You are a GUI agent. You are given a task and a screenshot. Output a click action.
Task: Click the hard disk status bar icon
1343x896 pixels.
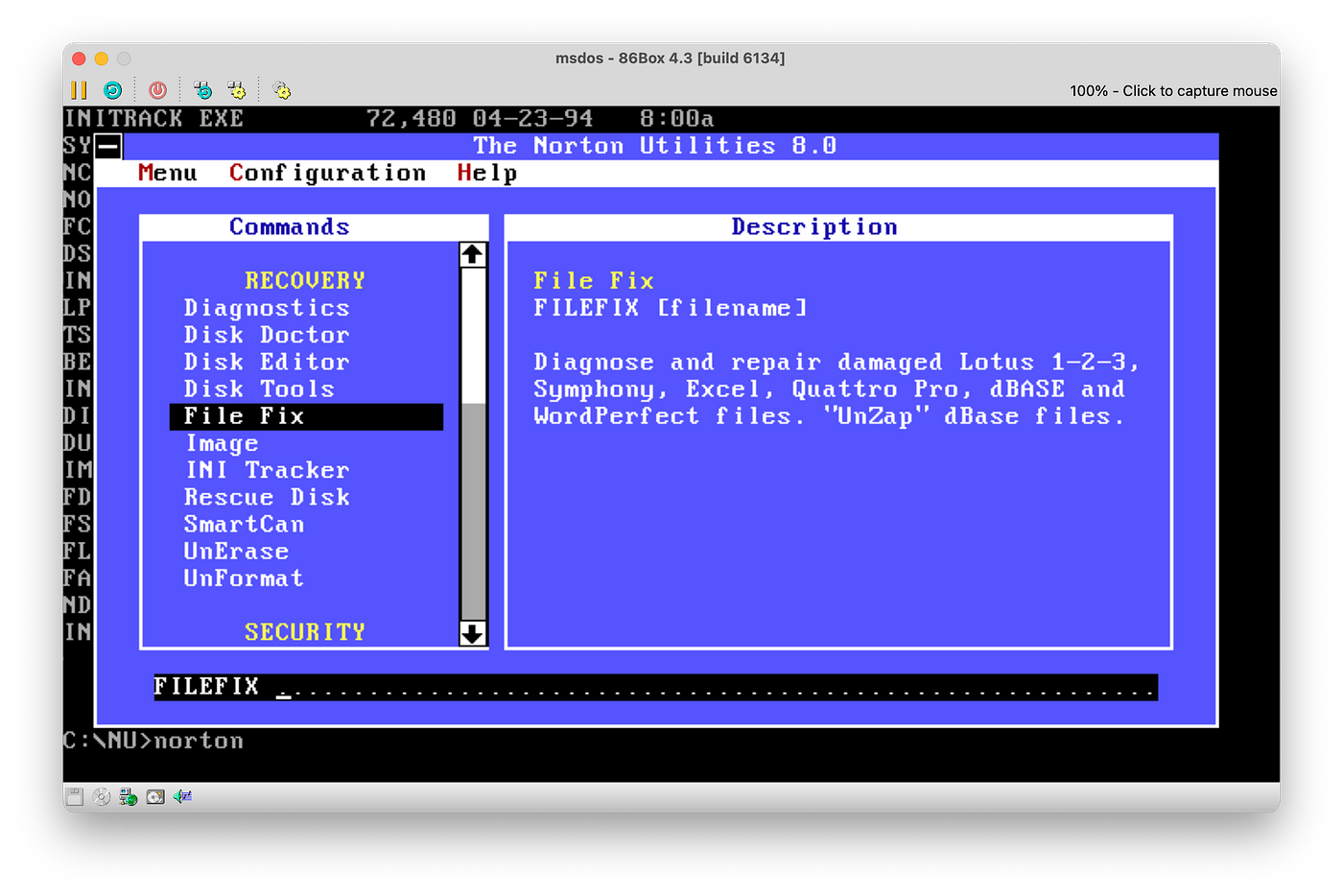click(x=155, y=796)
